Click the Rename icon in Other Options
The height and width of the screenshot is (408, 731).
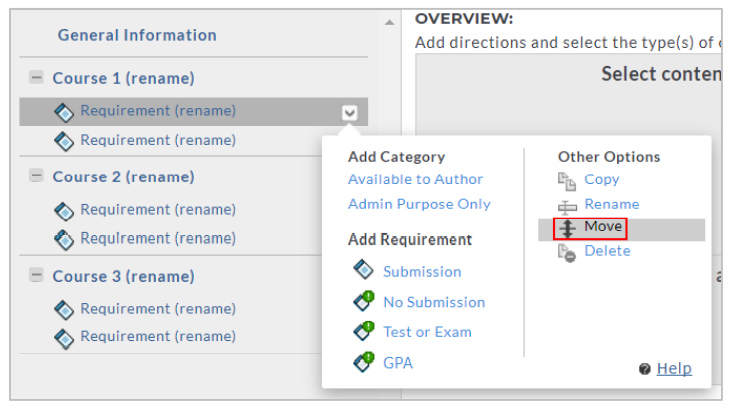(567, 206)
